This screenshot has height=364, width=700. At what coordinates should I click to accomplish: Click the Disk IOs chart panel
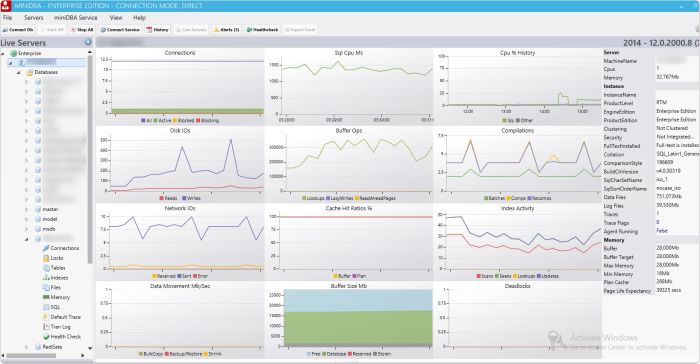coord(180,164)
